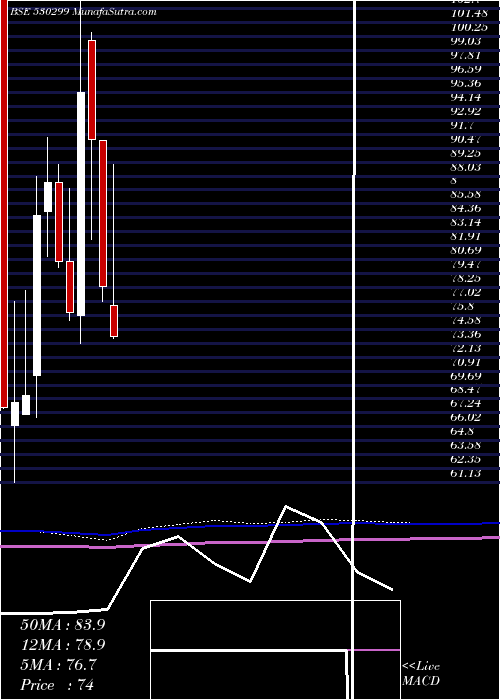Select the 12MA : 78.9 readout
This screenshot has width=500, height=700.
tap(63, 645)
